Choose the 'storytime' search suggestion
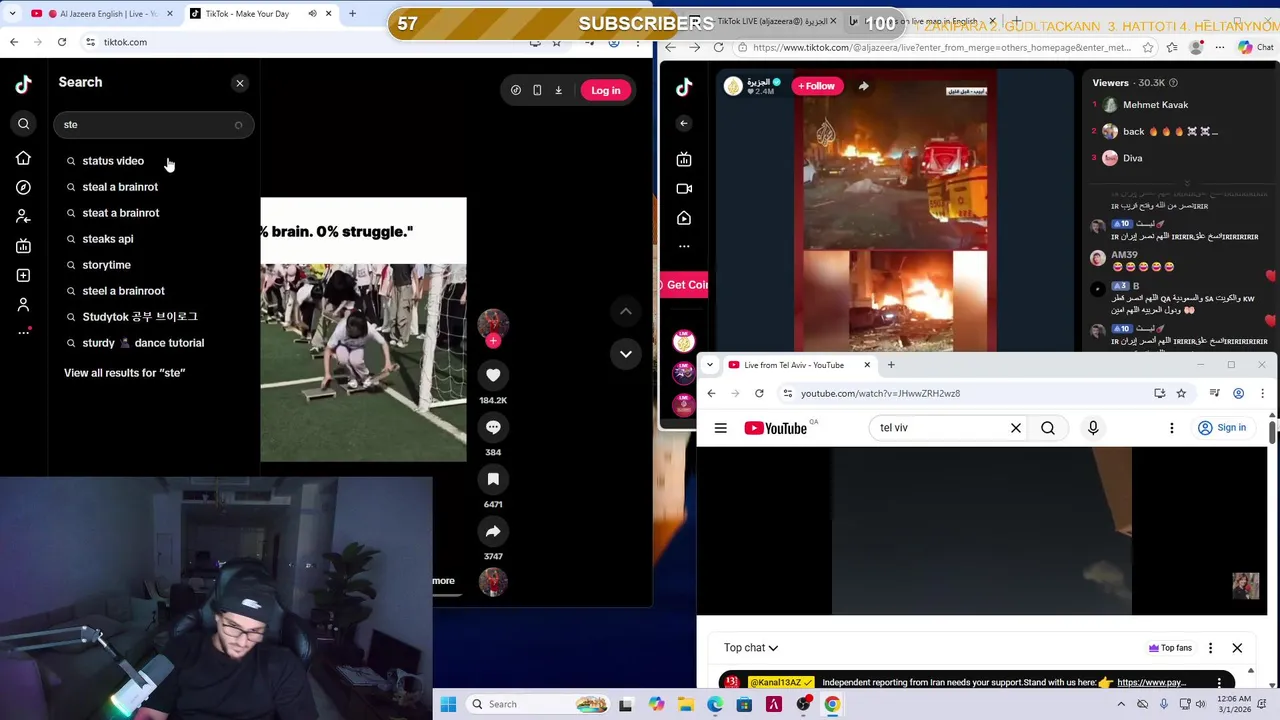 107,265
